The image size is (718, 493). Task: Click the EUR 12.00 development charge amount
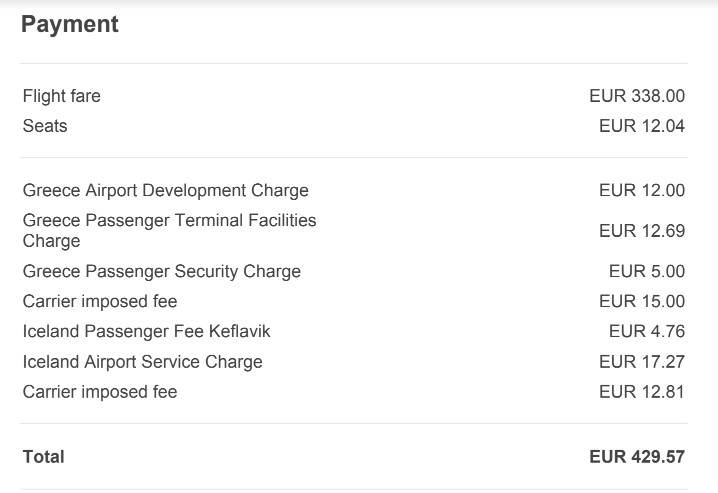pos(642,190)
